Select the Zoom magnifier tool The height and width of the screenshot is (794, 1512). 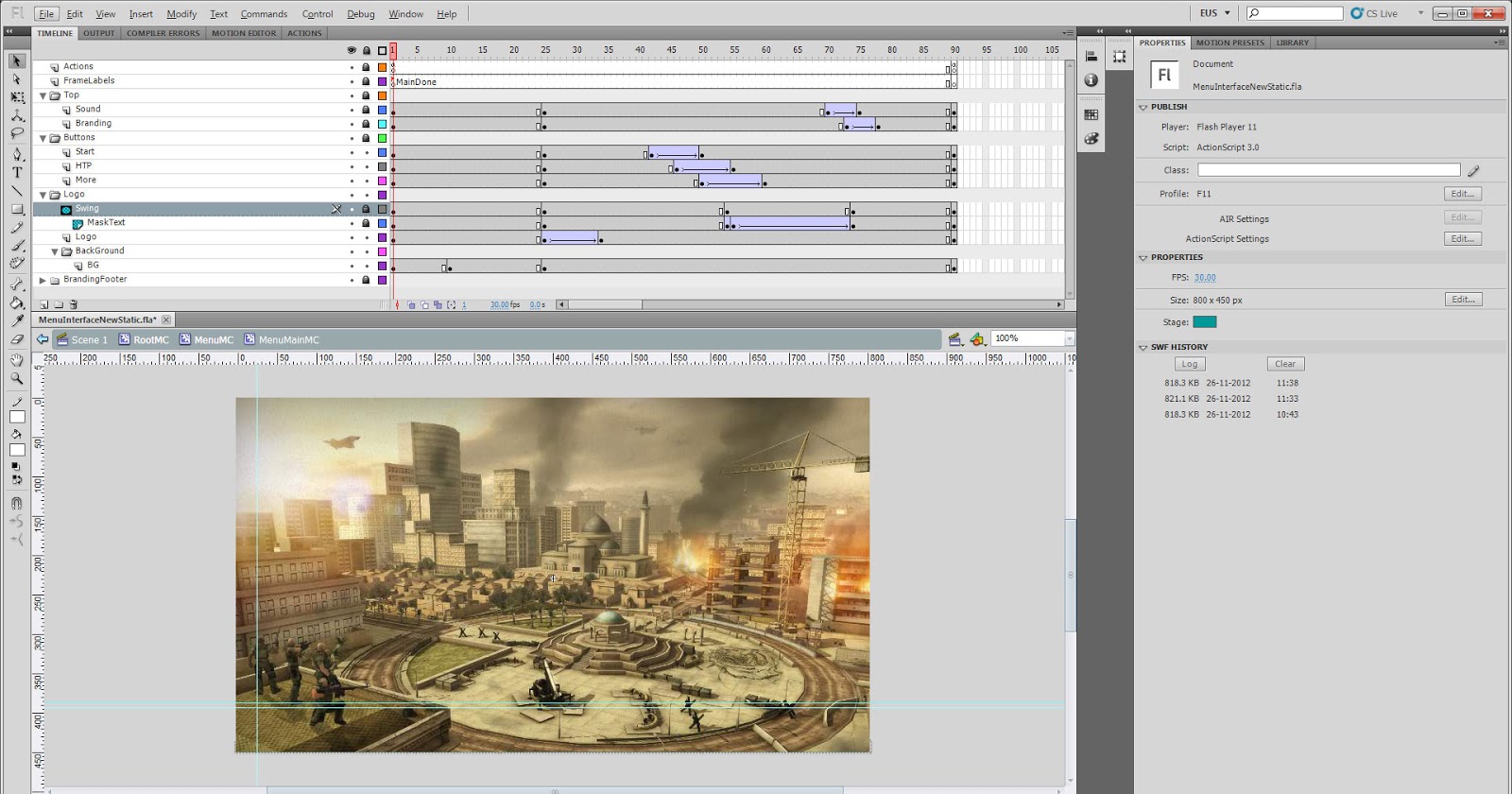17,378
